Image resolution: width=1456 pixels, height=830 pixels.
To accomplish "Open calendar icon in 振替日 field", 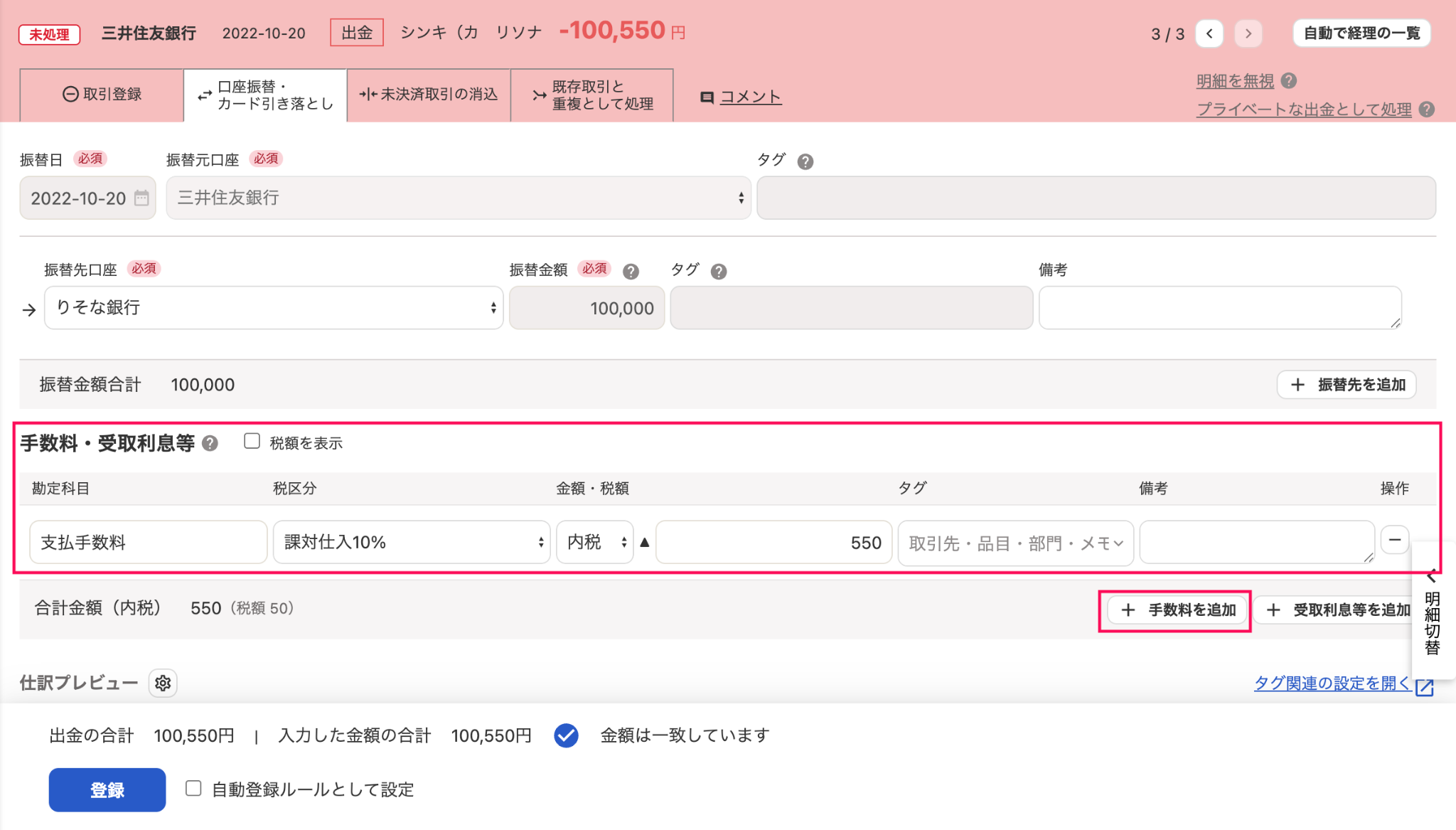I will pos(141,198).
